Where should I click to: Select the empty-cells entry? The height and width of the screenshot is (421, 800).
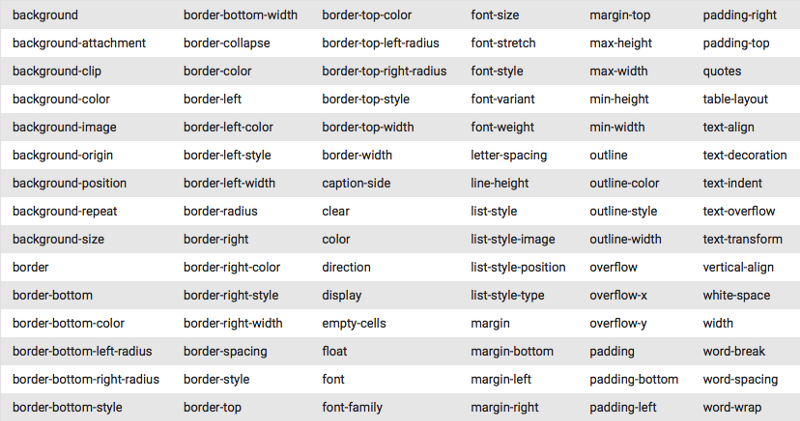pyautogui.click(x=354, y=324)
